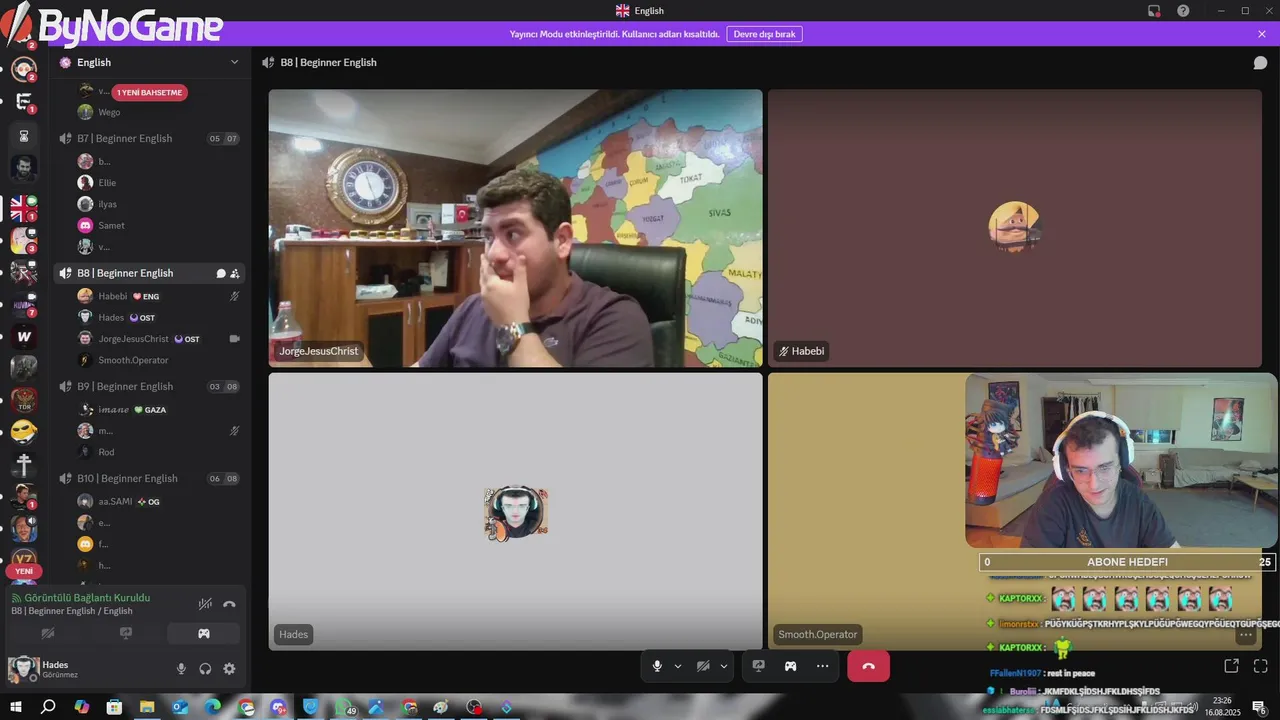Screen dimensions: 1280x720
Task: Enter full screen call view
Action: click(x=1260, y=666)
